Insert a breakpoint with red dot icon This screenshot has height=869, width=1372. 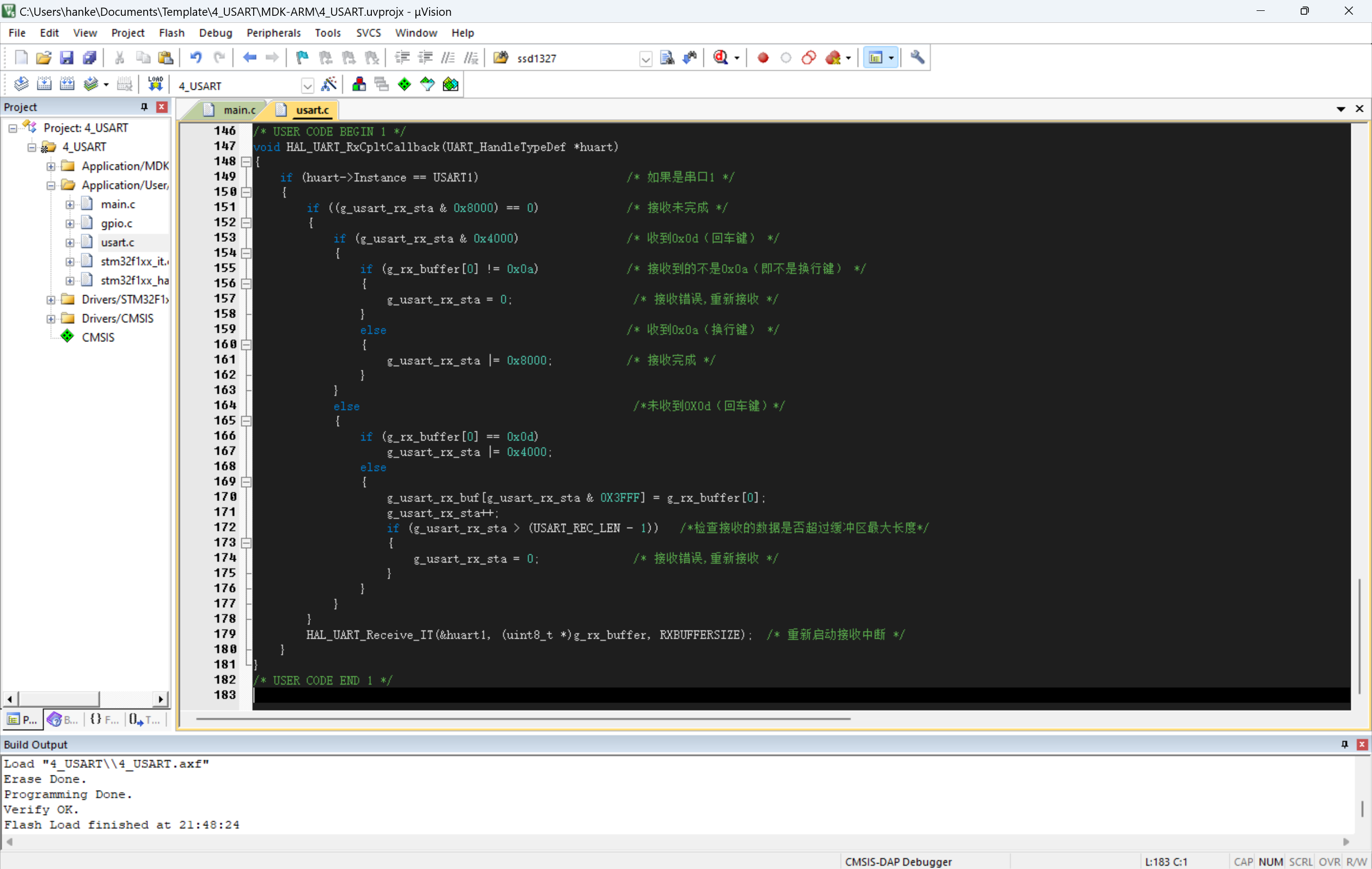(763, 58)
